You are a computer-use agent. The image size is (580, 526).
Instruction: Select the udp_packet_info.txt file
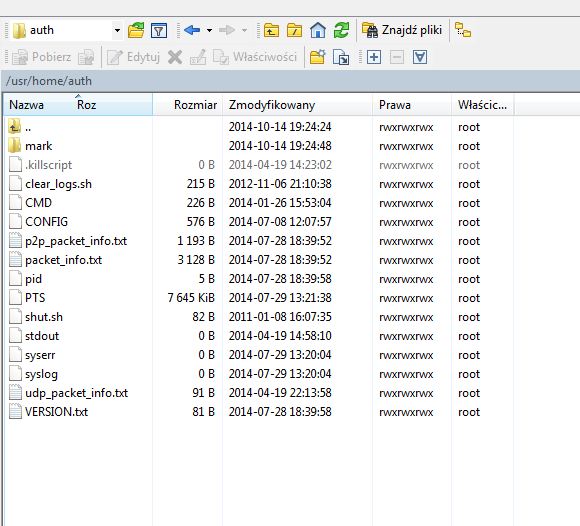pyautogui.click(x=259, y=393)
